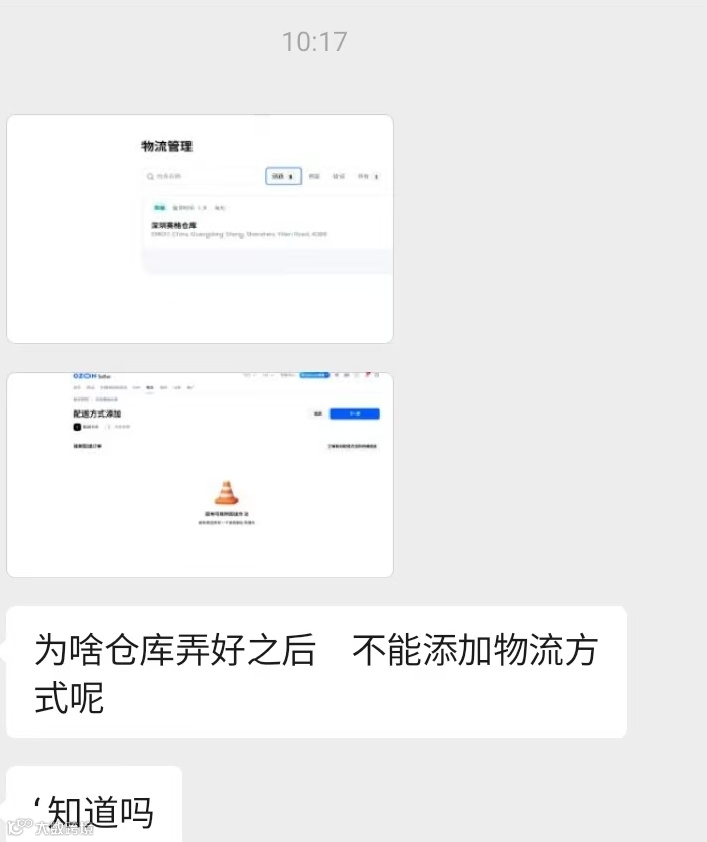Image resolution: width=707 pixels, height=842 pixels.
Task: Click the gray back button left of blue button
Action: (318, 413)
